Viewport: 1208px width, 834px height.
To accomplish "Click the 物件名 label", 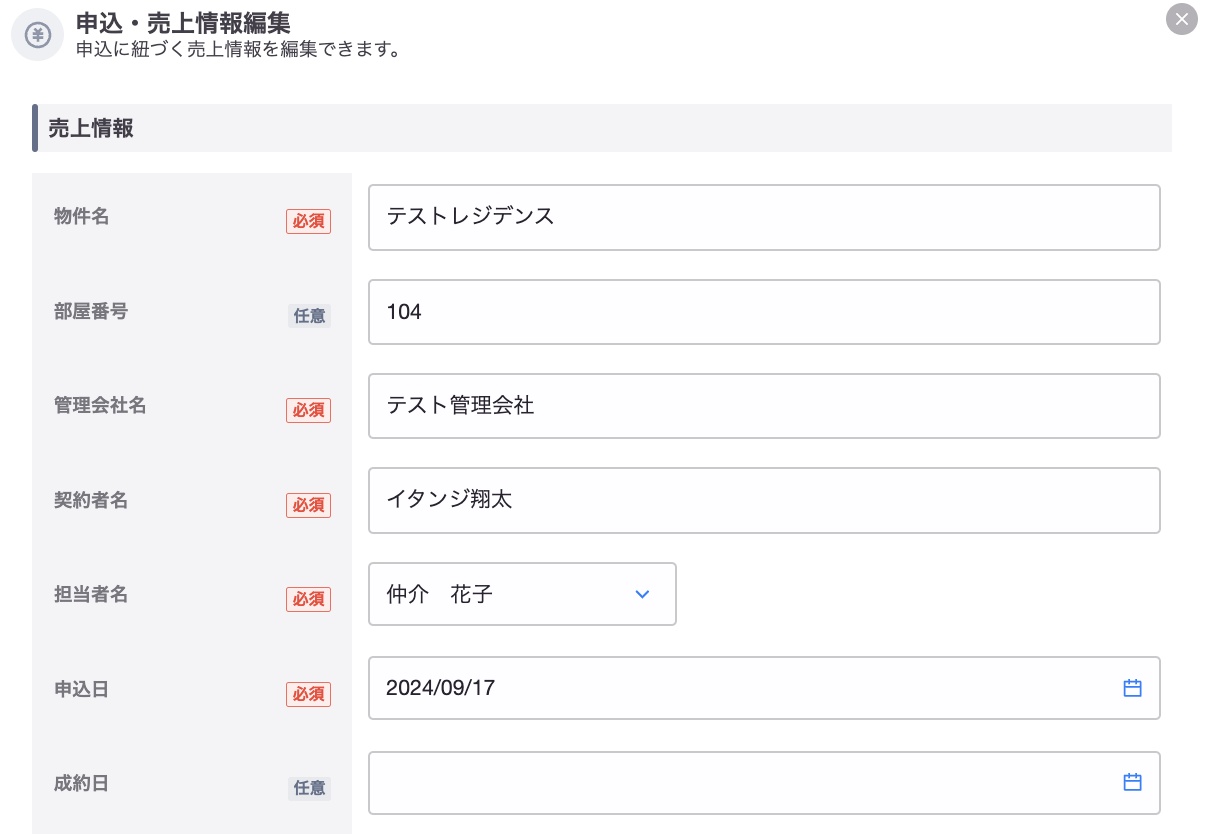I will click(82, 216).
